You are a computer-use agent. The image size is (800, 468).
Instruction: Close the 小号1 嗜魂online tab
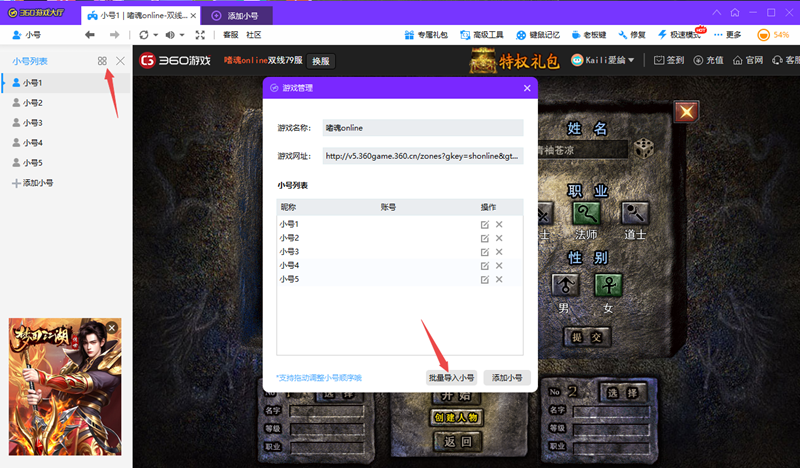click(x=193, y=16)
